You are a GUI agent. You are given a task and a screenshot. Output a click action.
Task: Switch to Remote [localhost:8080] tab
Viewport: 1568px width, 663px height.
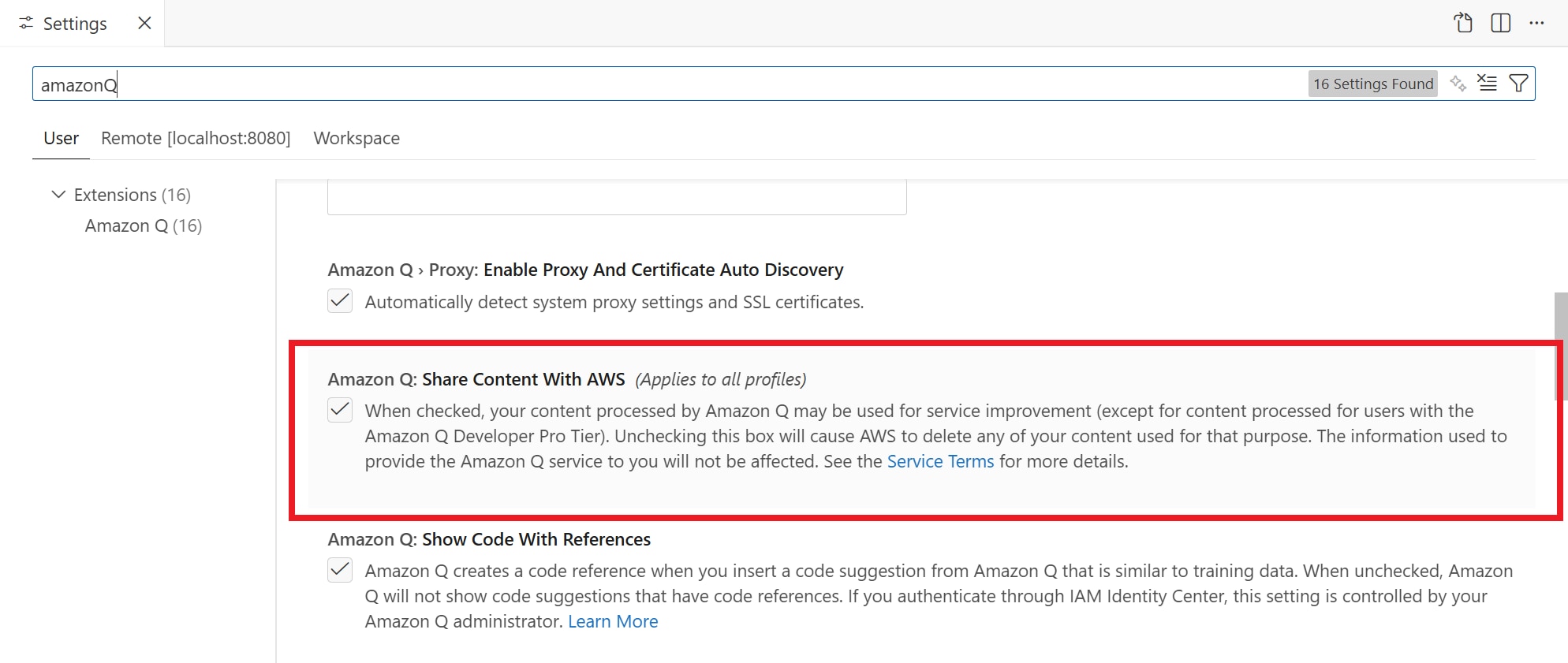(196, 139)
